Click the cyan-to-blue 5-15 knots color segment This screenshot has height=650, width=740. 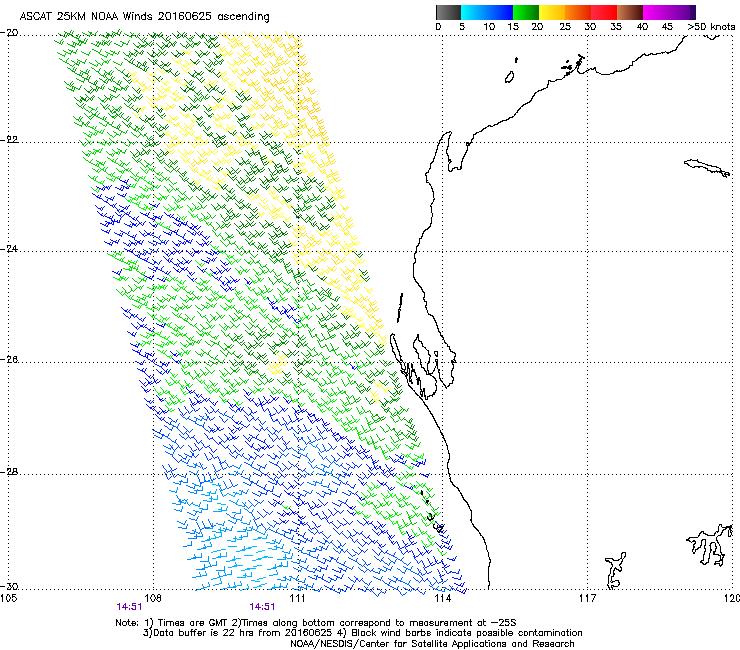pyautogui.click(x=487, y=12)
